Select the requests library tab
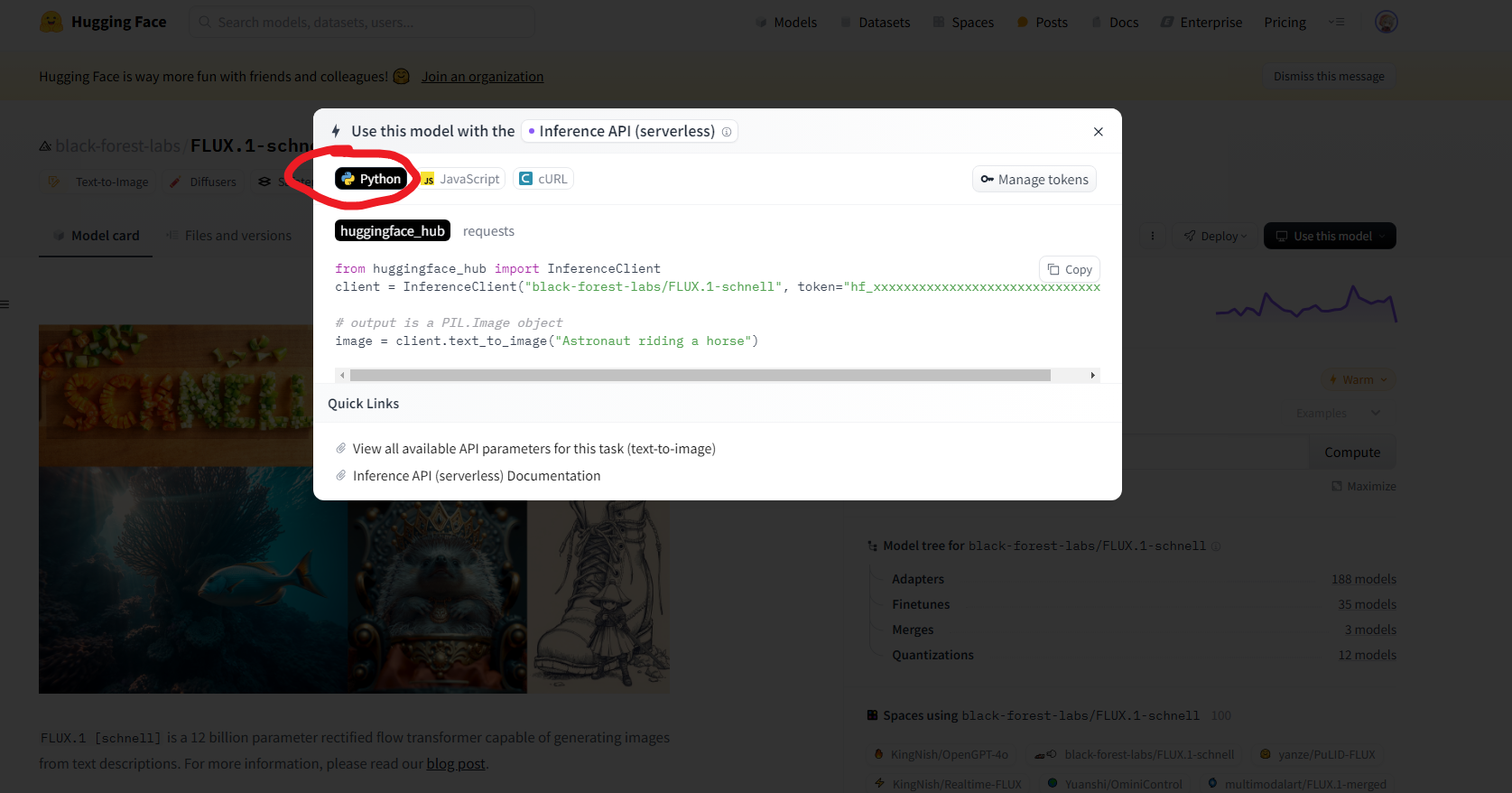Viewport: 1512px width, 793px height. coord(488,231)
